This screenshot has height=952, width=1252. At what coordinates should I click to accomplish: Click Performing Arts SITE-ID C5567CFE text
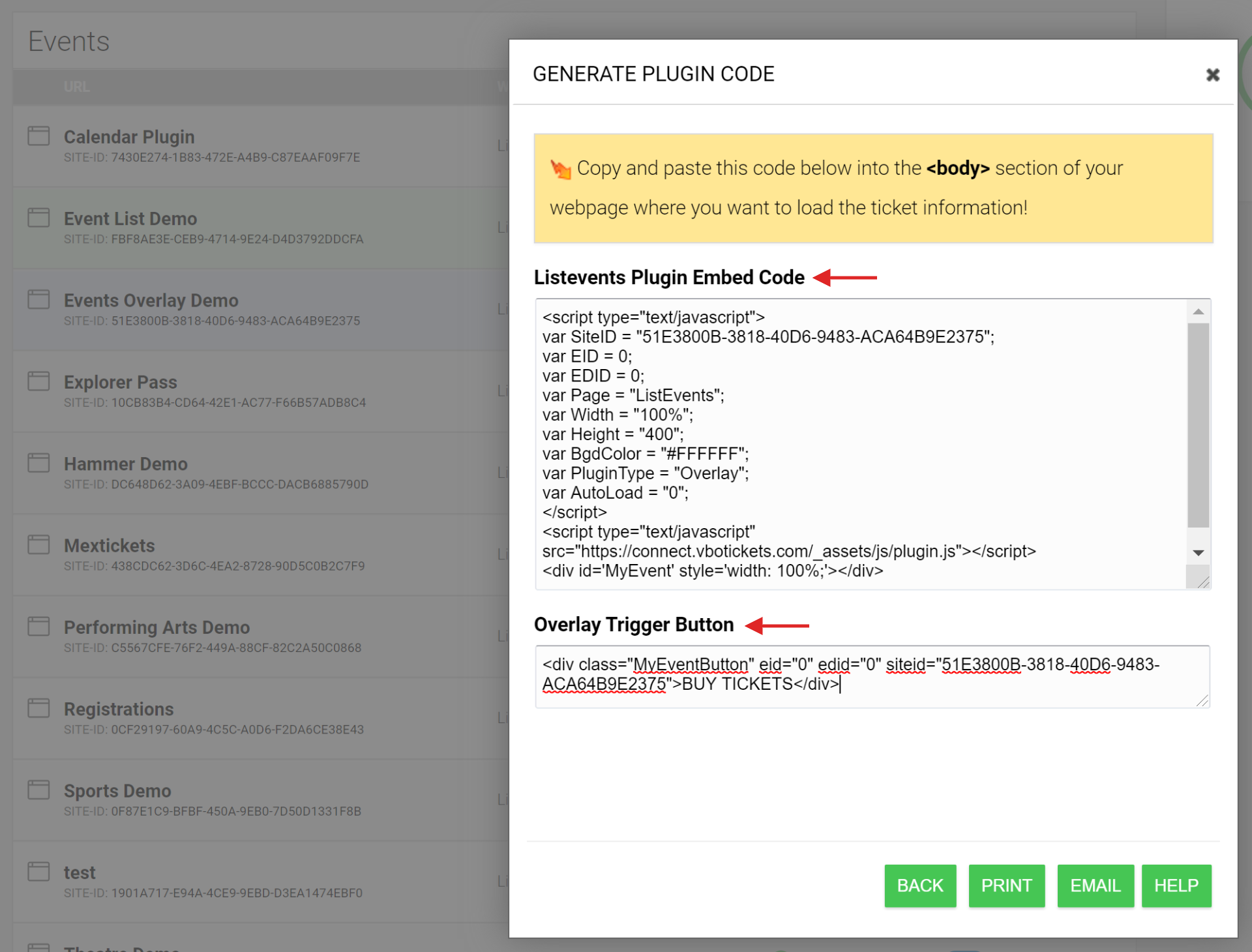(x=213, y=648)
